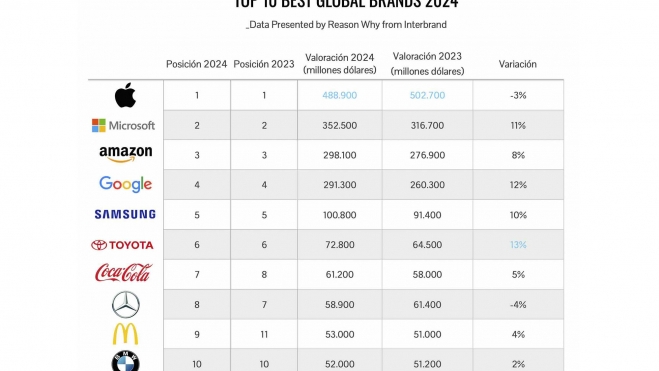
Task: Click the Posición 2024 column header
Action: coord(196,64)
